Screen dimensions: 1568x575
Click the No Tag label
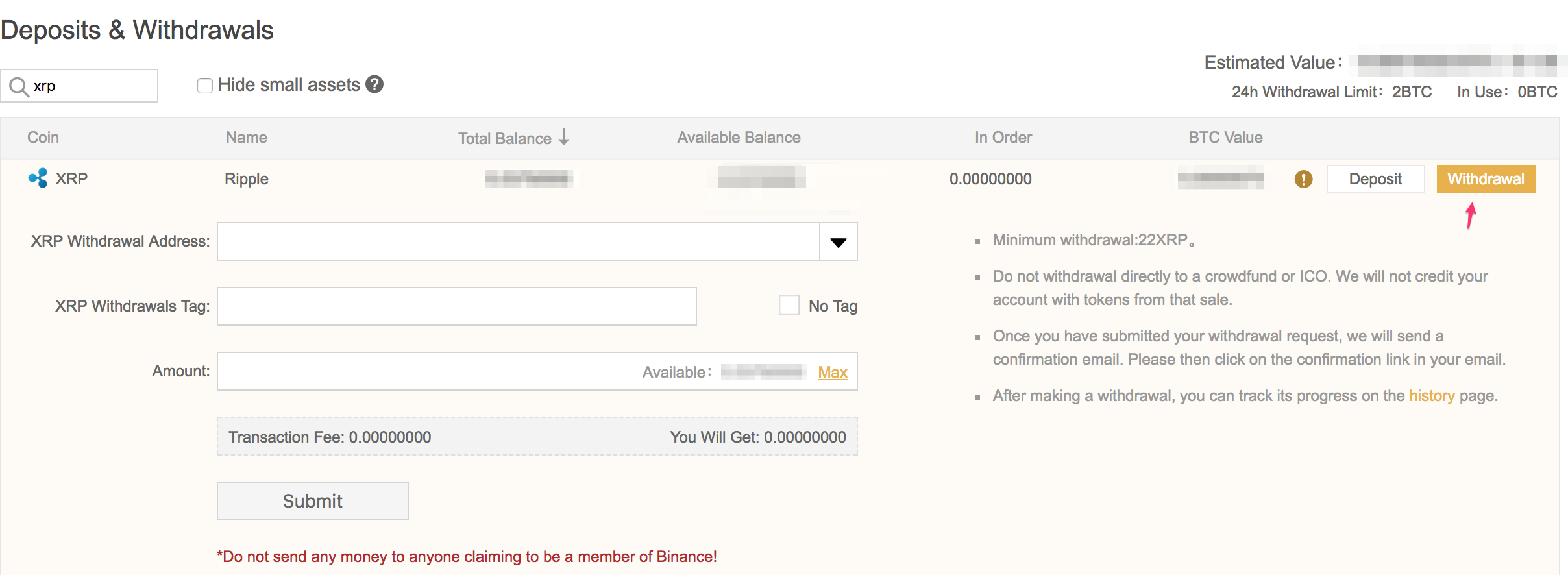(833, 306)
